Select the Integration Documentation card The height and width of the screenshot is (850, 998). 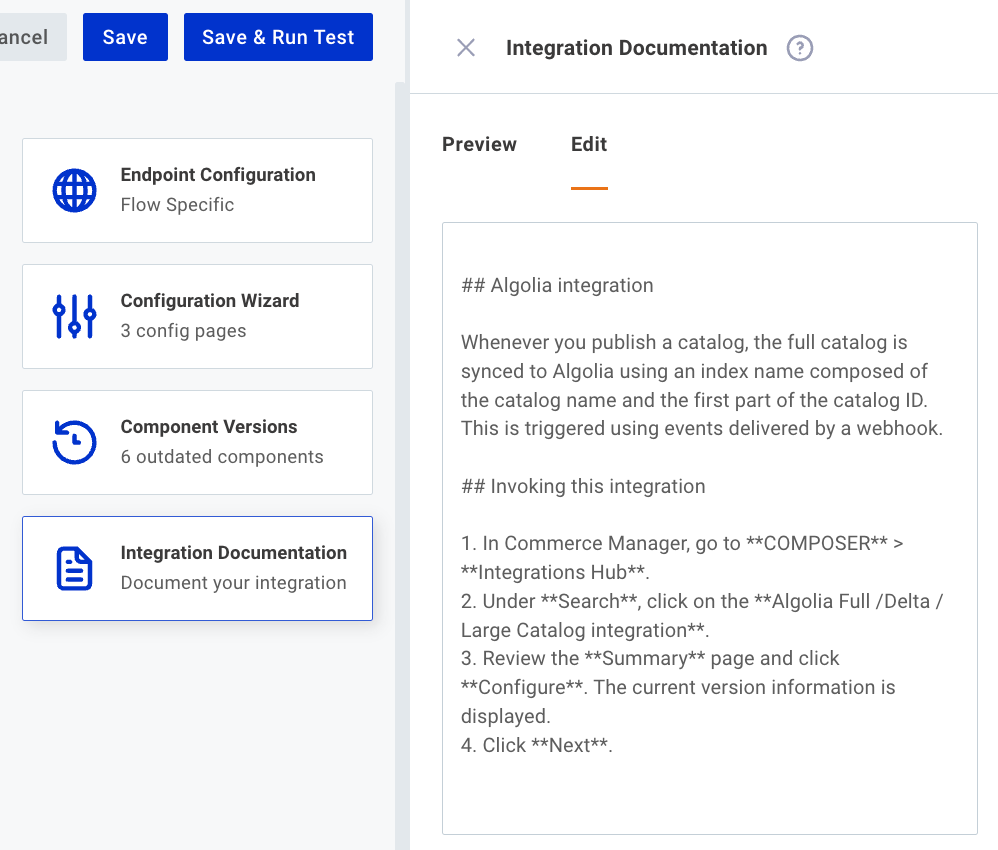[197, 568]
